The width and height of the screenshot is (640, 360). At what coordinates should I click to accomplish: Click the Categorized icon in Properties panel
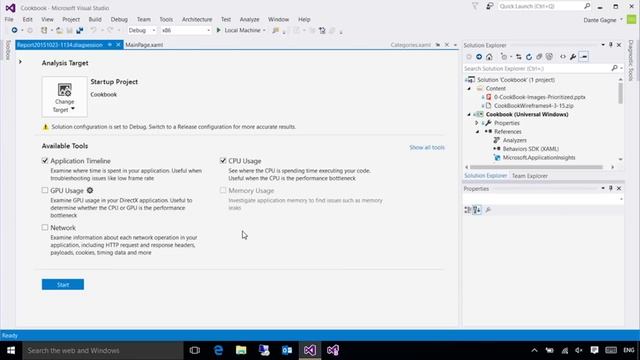point(467,210)
